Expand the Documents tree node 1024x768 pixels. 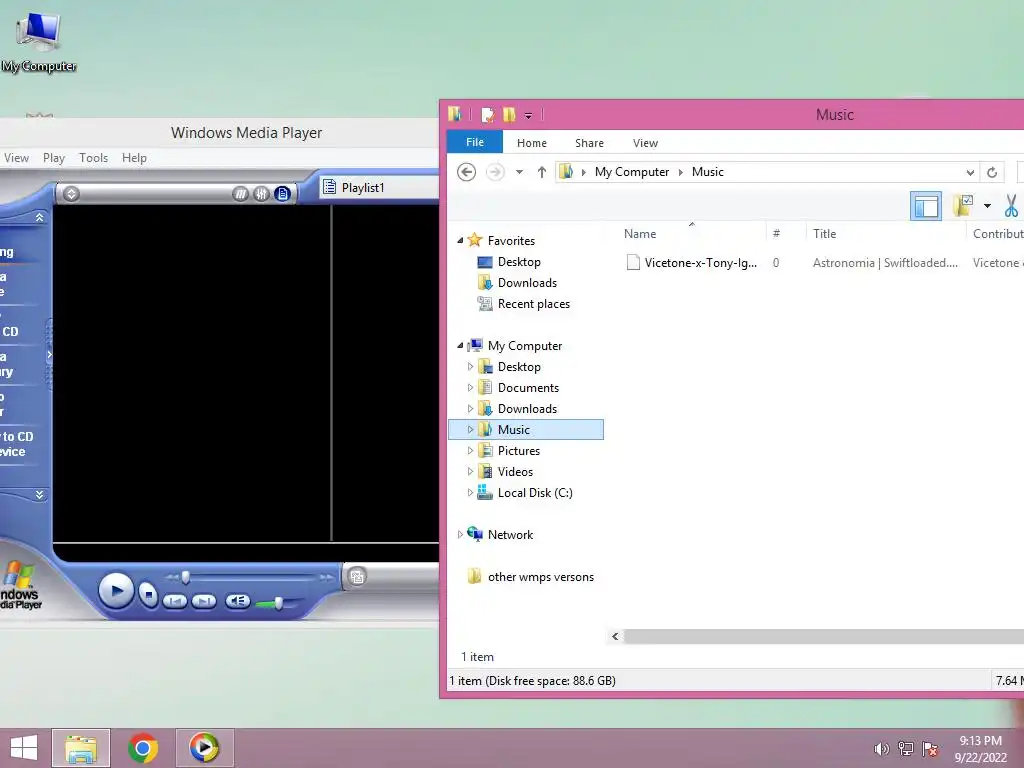point(470,387)
